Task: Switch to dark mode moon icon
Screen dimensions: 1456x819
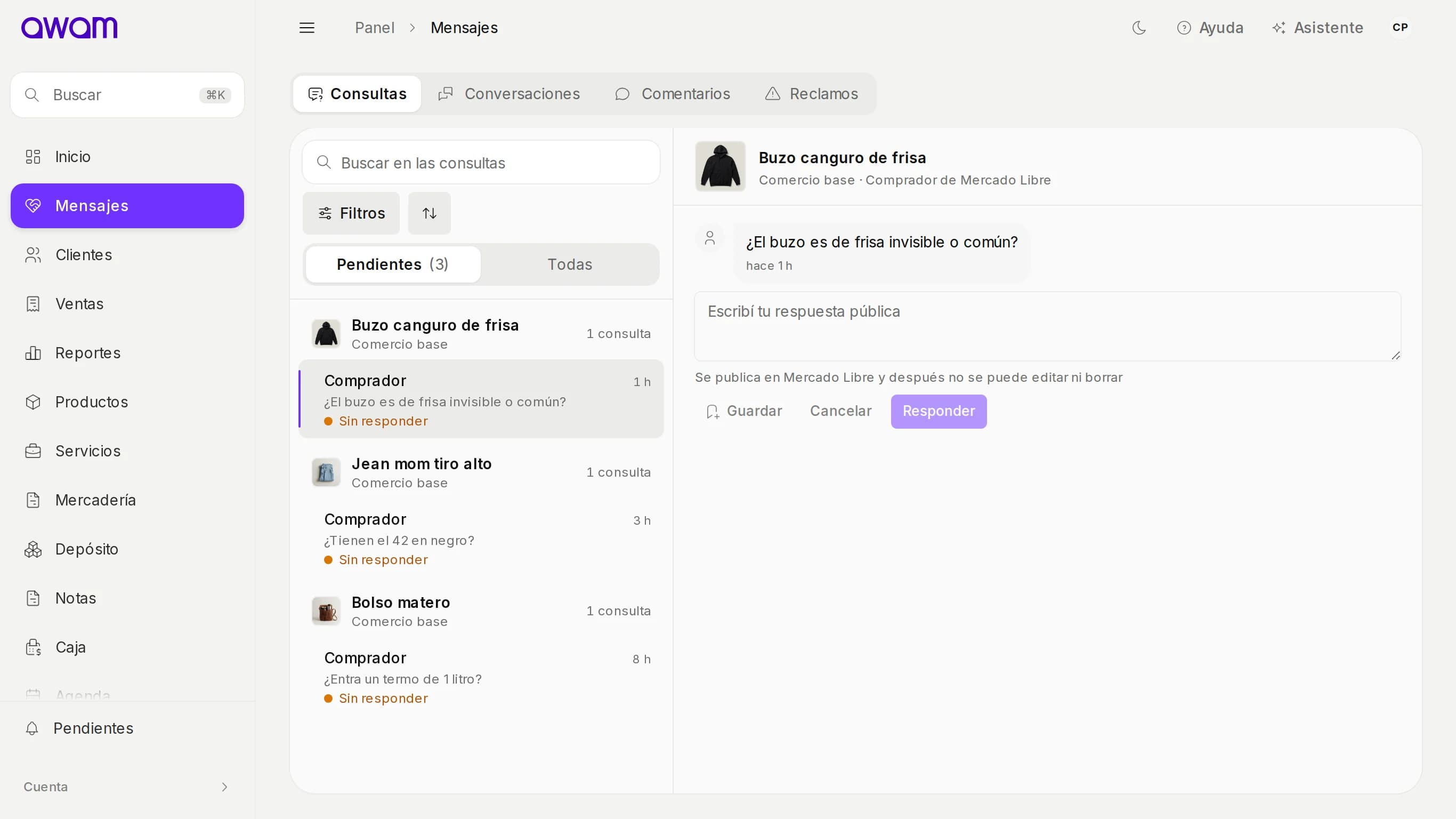Action: tap(1139, 28)
